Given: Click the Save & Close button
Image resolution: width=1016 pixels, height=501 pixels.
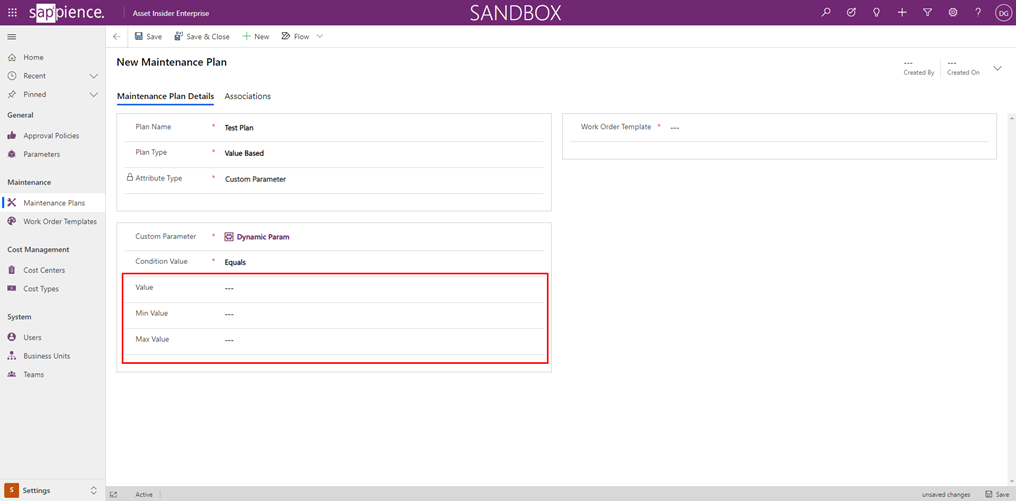Looking at the screenshot, I should [x=202, y=36].
